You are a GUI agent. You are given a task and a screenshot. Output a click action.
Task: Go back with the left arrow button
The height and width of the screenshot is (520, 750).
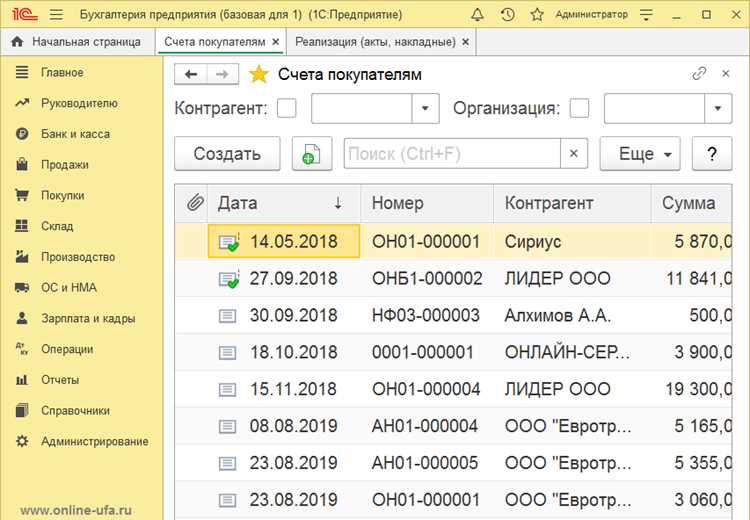pos(191,74)
